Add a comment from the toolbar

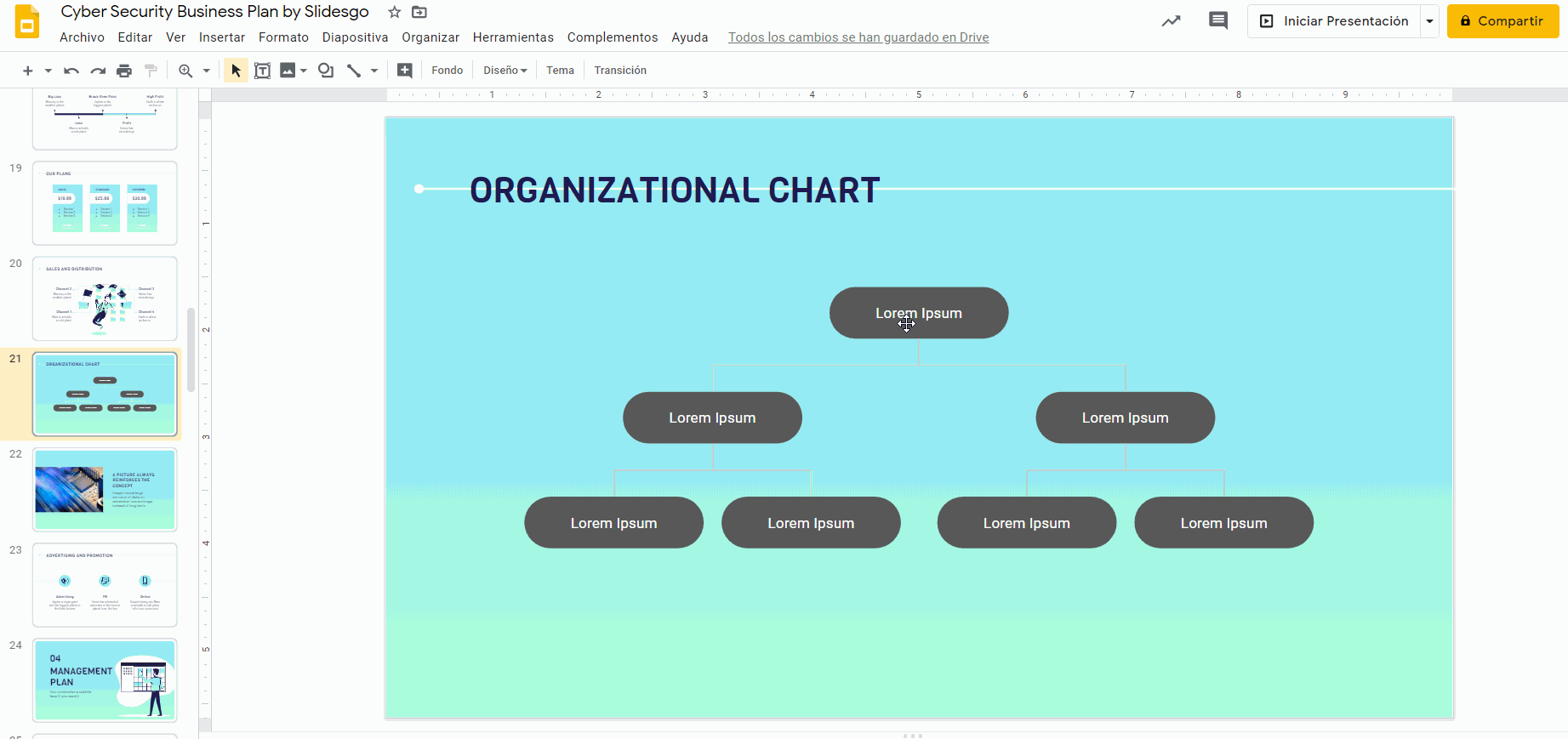pyautogui.click(x=405, y=71)
